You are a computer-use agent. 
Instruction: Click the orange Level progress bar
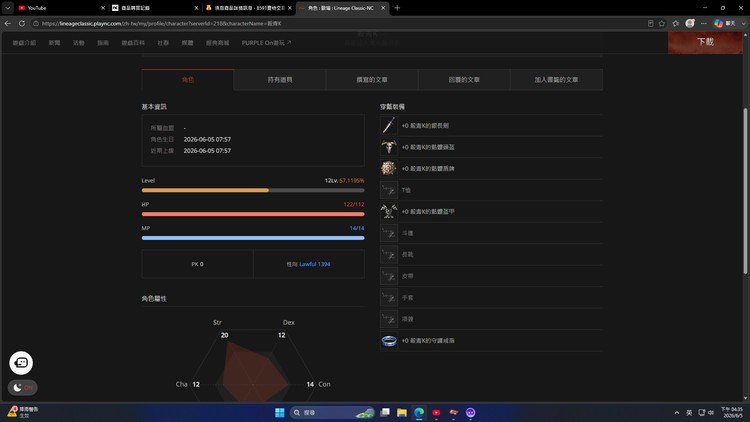(x=253, y=190)
